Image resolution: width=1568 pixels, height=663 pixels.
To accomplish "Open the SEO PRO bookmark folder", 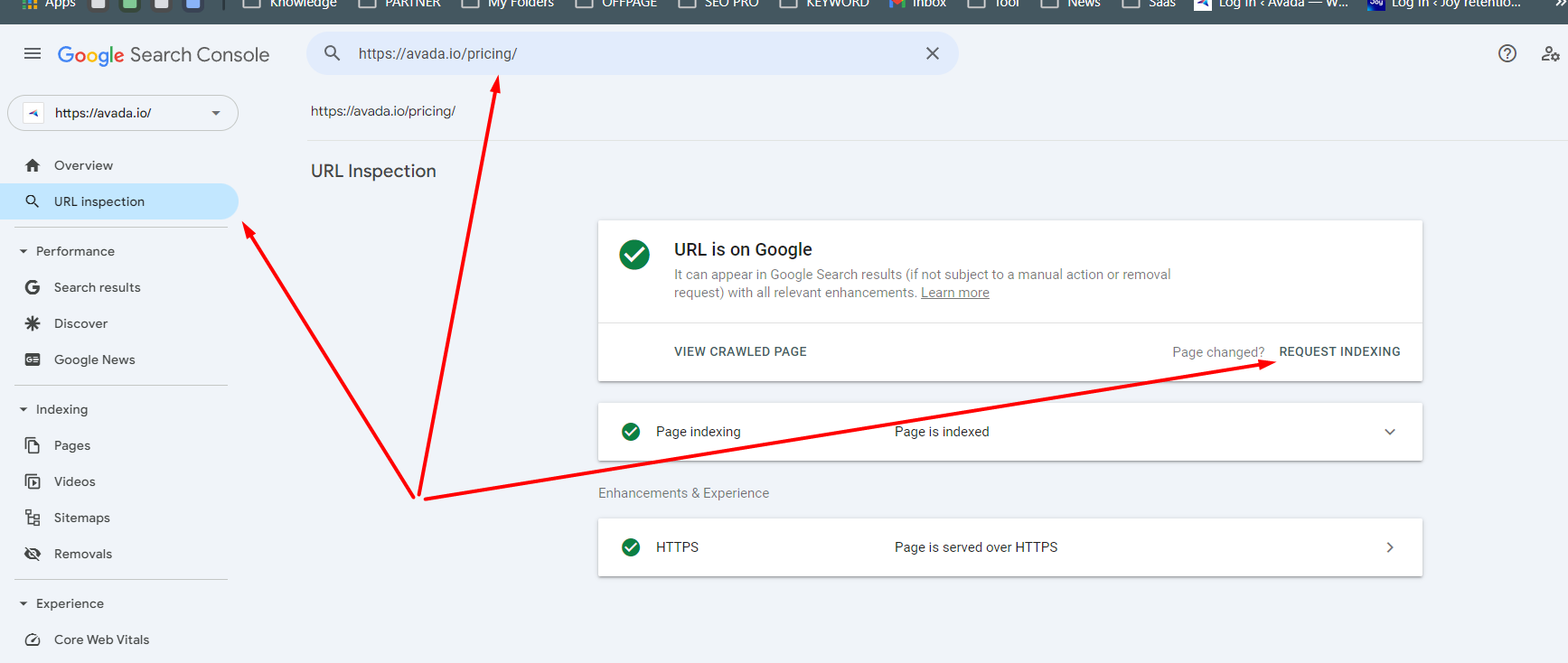I will pyautogui.click(x=718, y=4).
